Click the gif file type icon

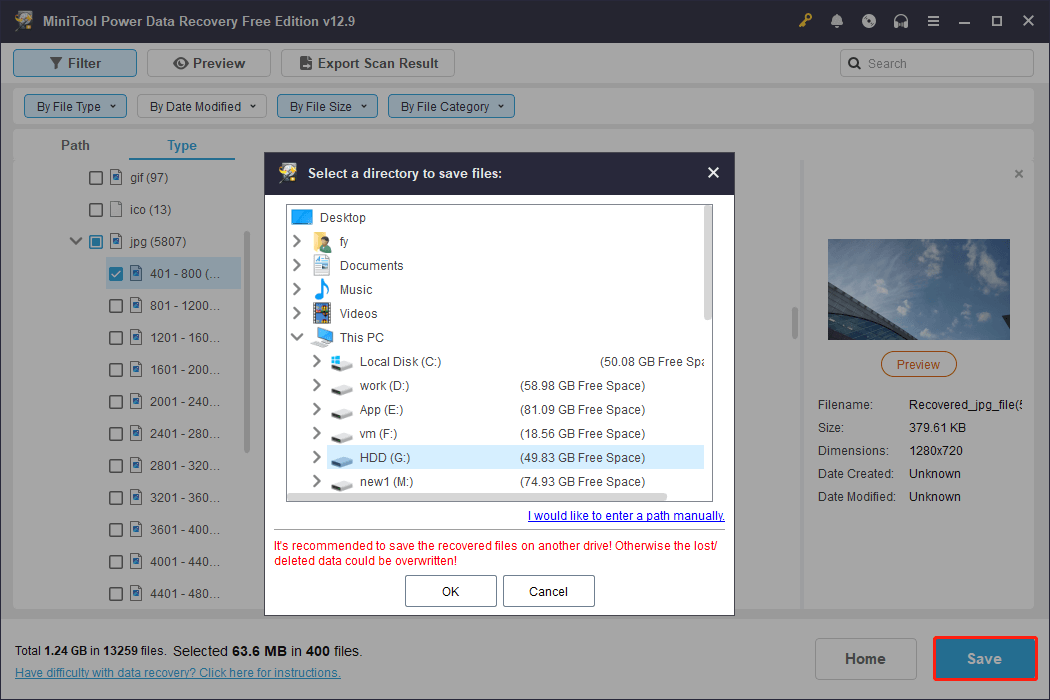116,177
